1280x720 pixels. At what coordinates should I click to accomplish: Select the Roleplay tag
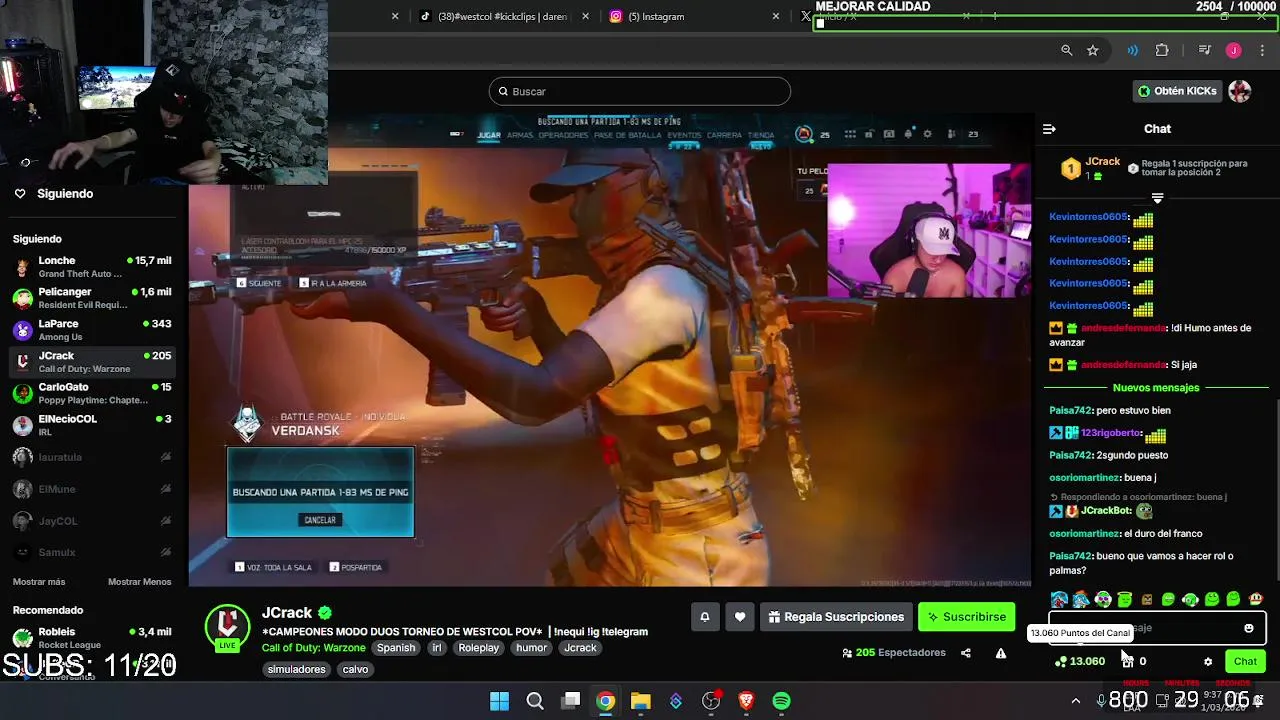coord(479,648)
